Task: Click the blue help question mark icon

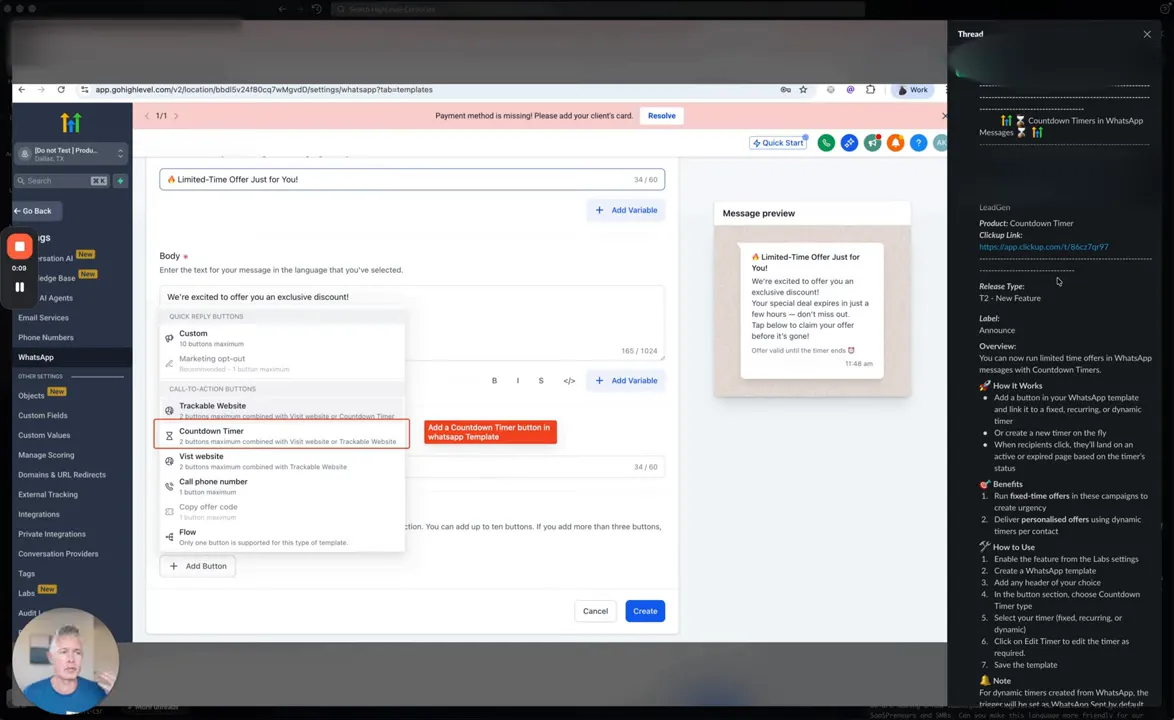Action: [x=919, y=143]
